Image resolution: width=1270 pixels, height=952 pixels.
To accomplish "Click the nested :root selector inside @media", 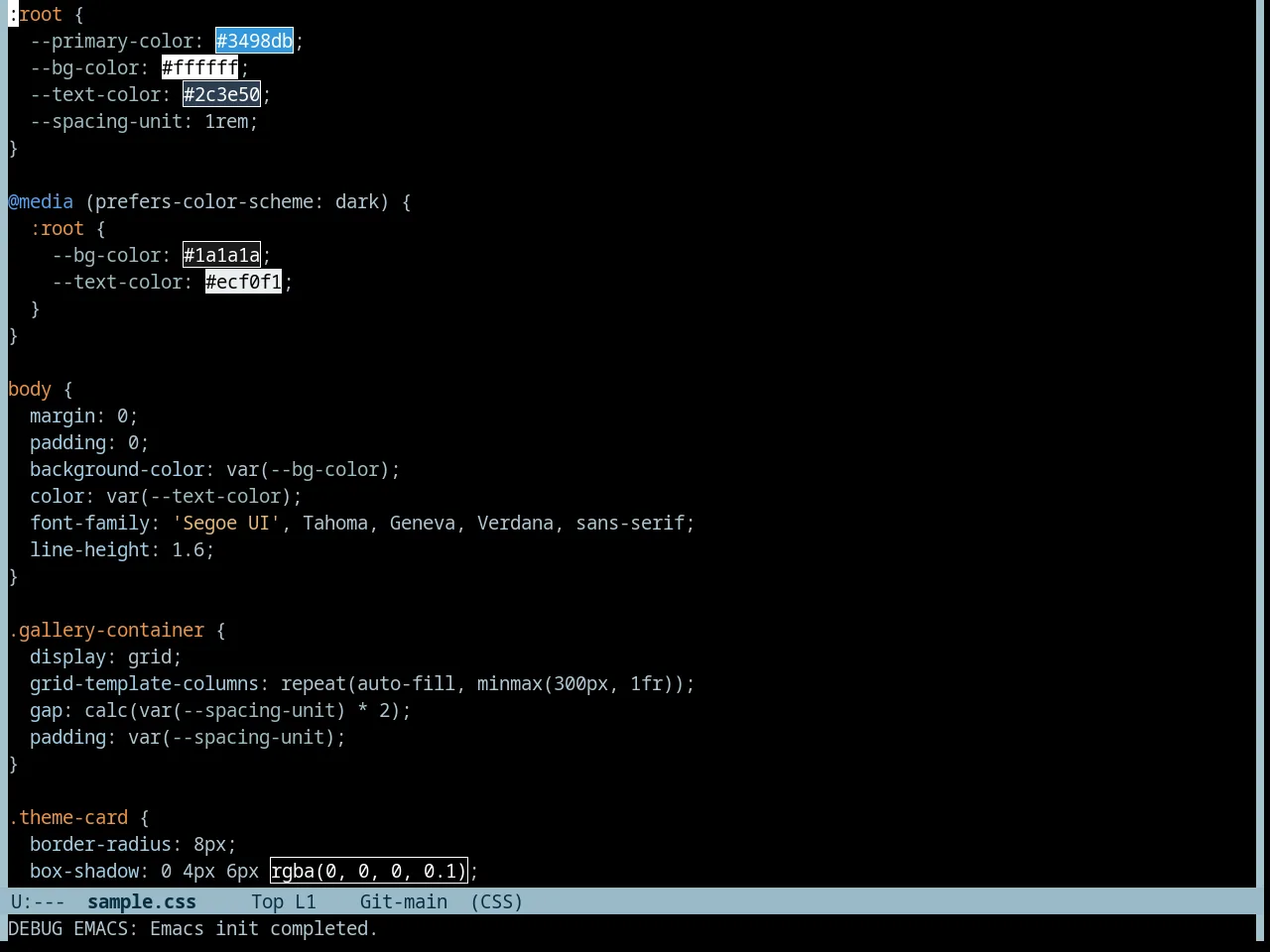I will coord(57,228).
